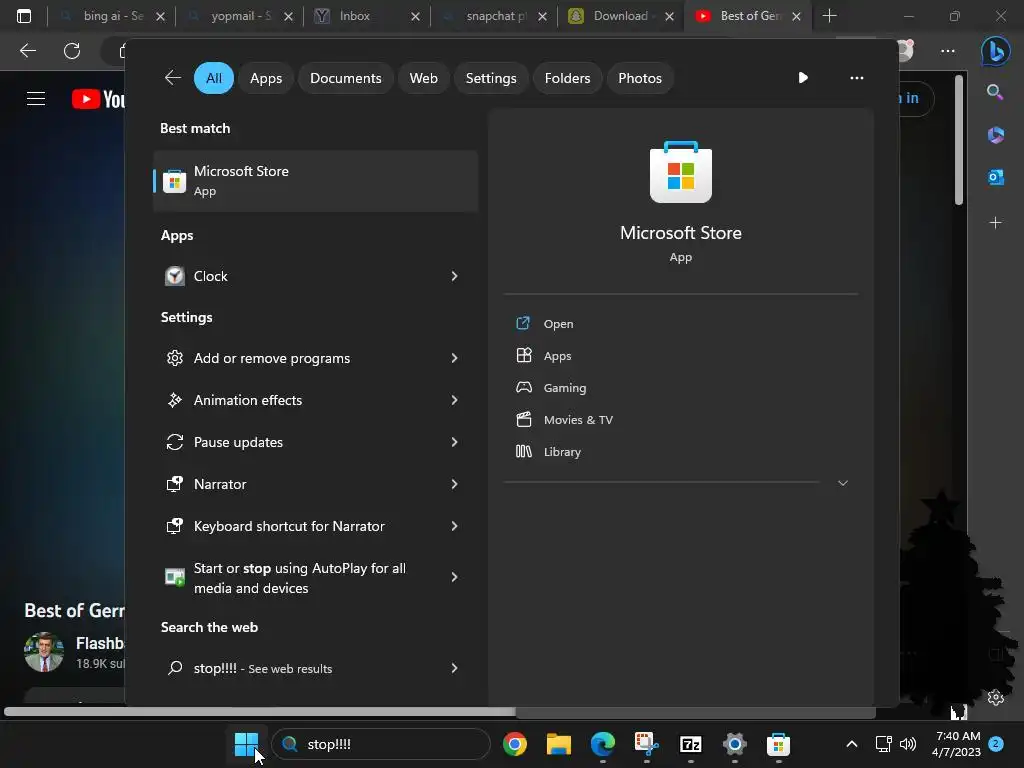Go back a page in Edge
Viewport: 1024px width, 768px height.
(27, 51)
